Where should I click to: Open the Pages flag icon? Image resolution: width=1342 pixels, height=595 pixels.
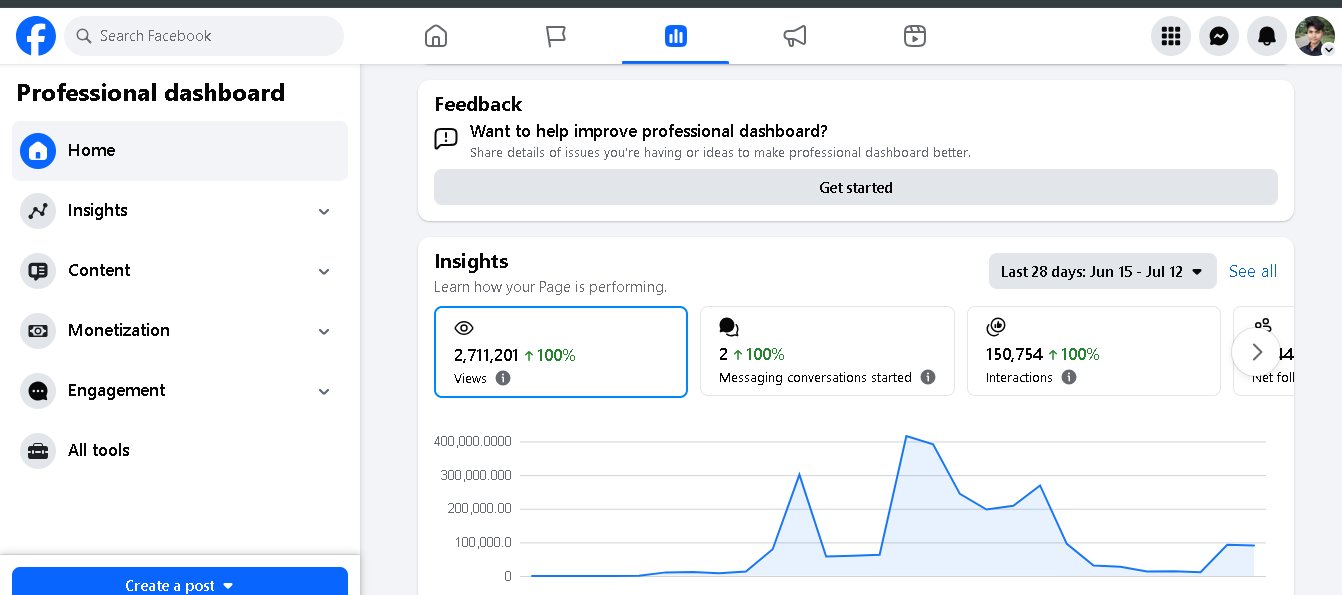click(x=556, y=36)
